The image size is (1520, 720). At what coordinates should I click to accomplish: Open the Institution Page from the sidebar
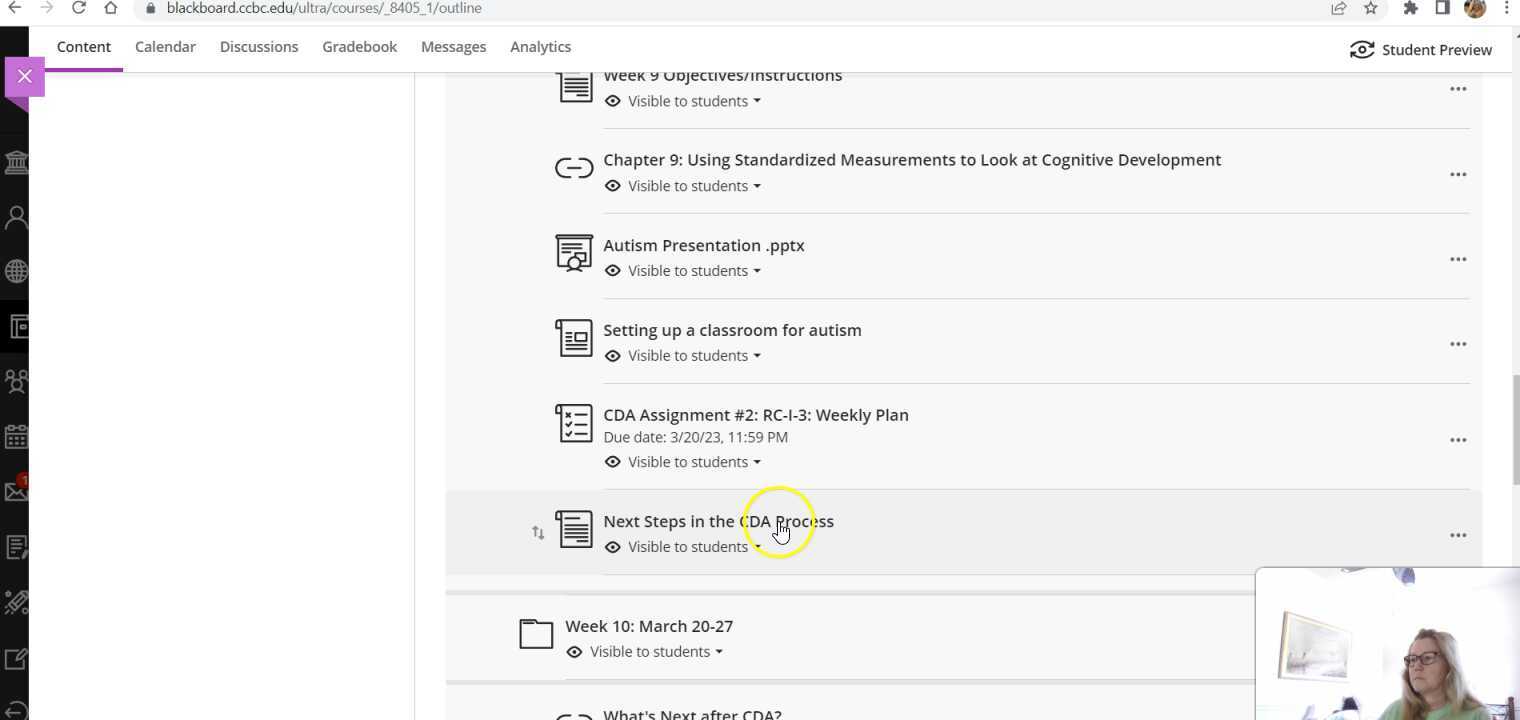[x=16, y=161]
